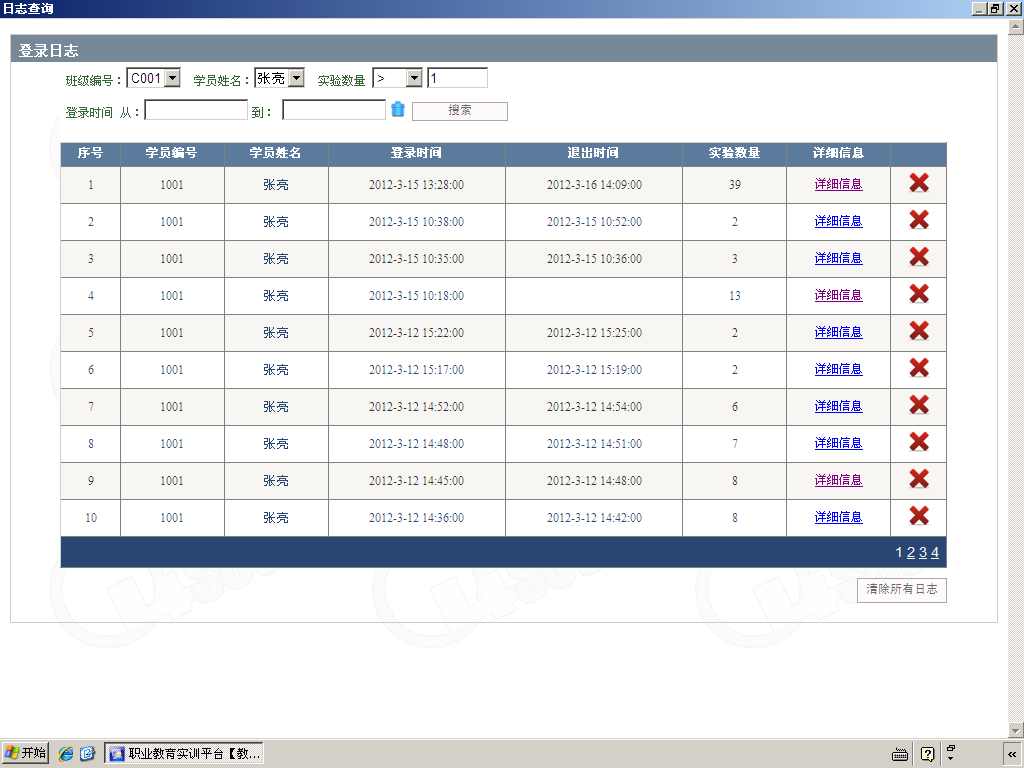Delete log row 2 with the red X
The width and height of the screenshot is (1024, 768).
point(918,221)
